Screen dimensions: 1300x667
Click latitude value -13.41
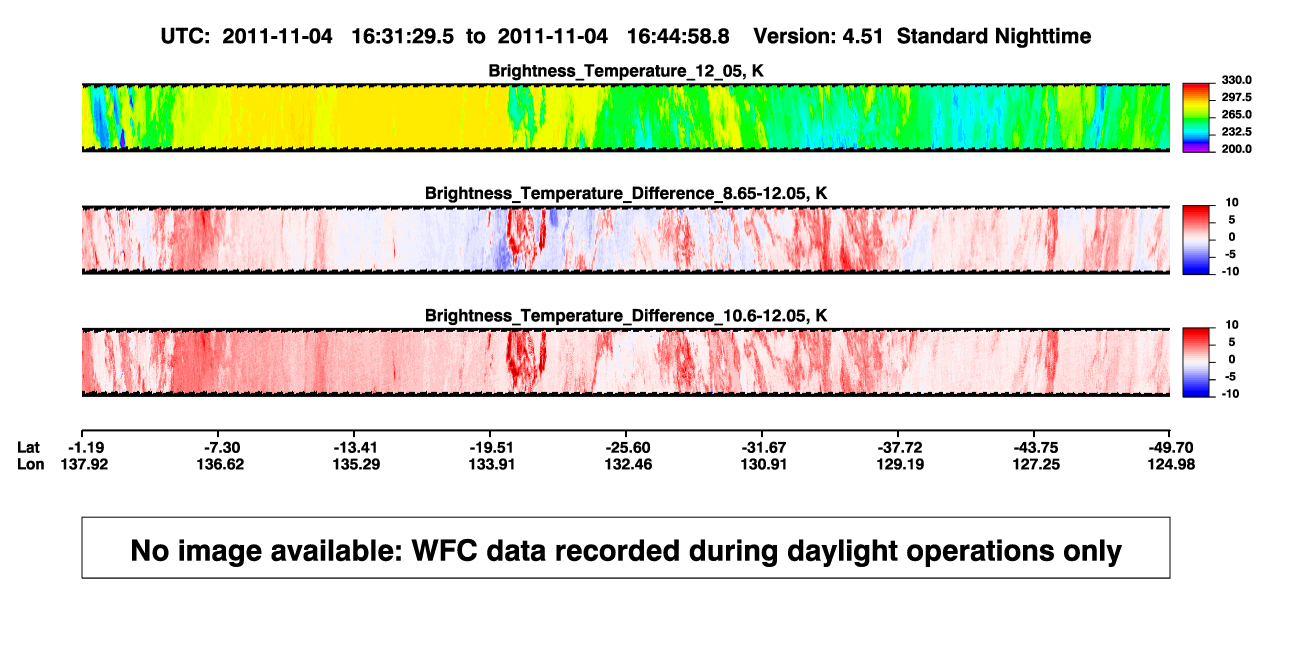click(357, 447)
